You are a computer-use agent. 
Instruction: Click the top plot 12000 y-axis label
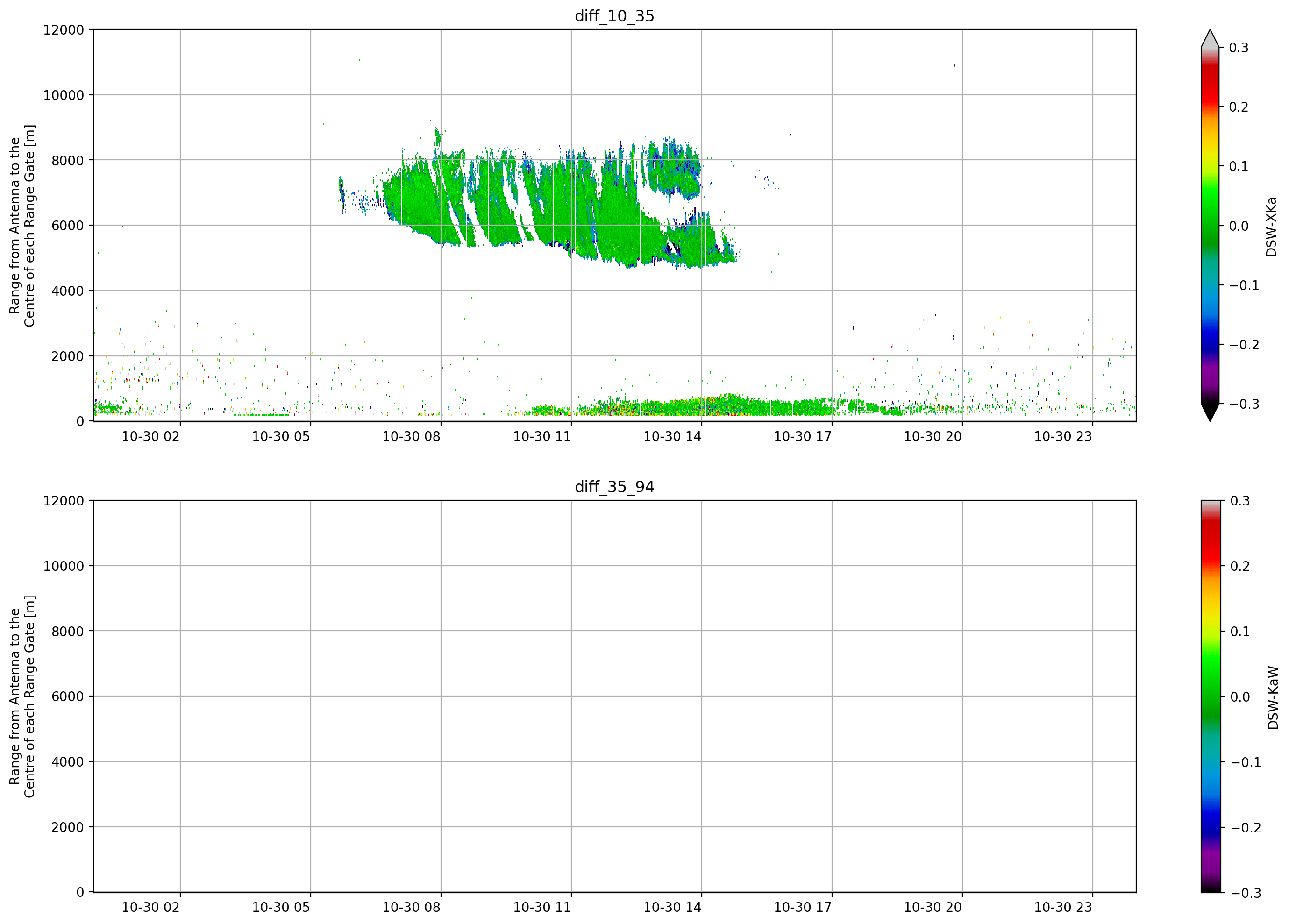(x=64, y=30)
